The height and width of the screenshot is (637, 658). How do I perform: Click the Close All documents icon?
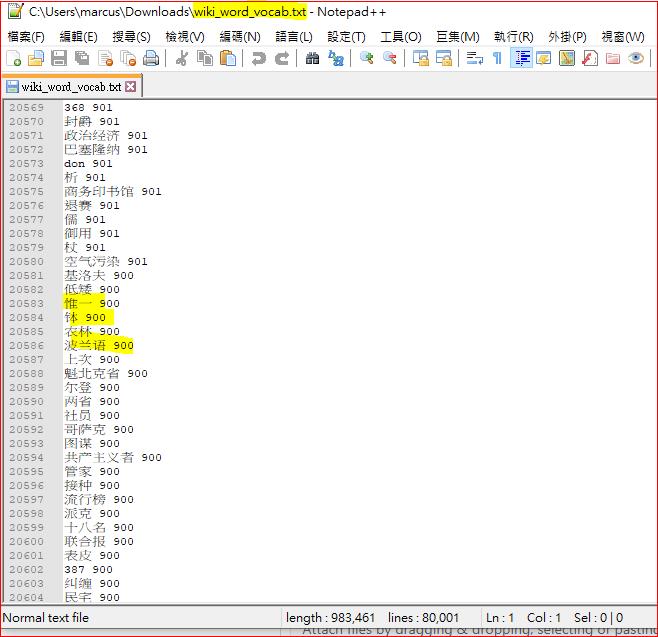[128, 58]
